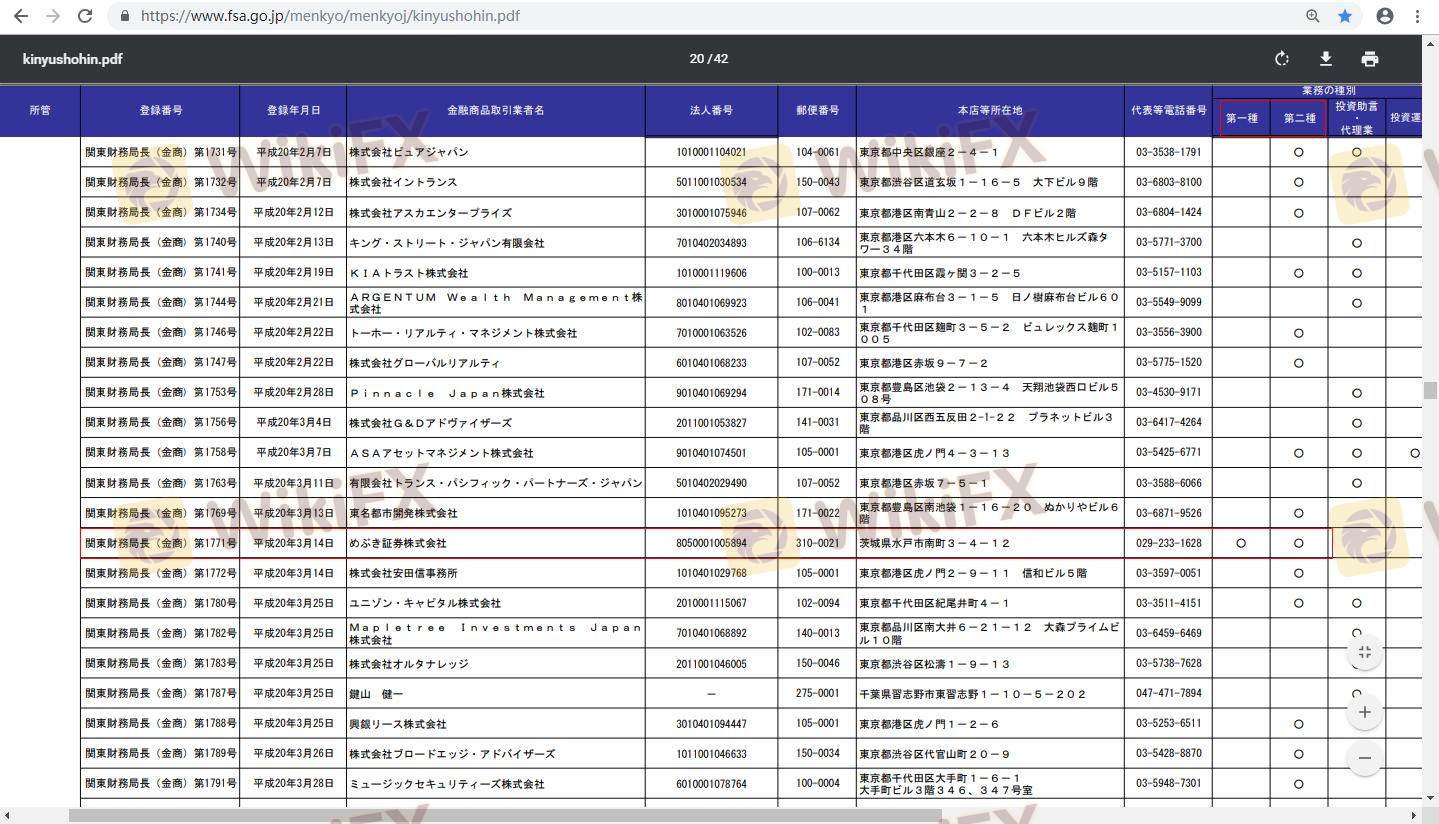Click the 郵便番号 column header

click(x=817, y=110)
